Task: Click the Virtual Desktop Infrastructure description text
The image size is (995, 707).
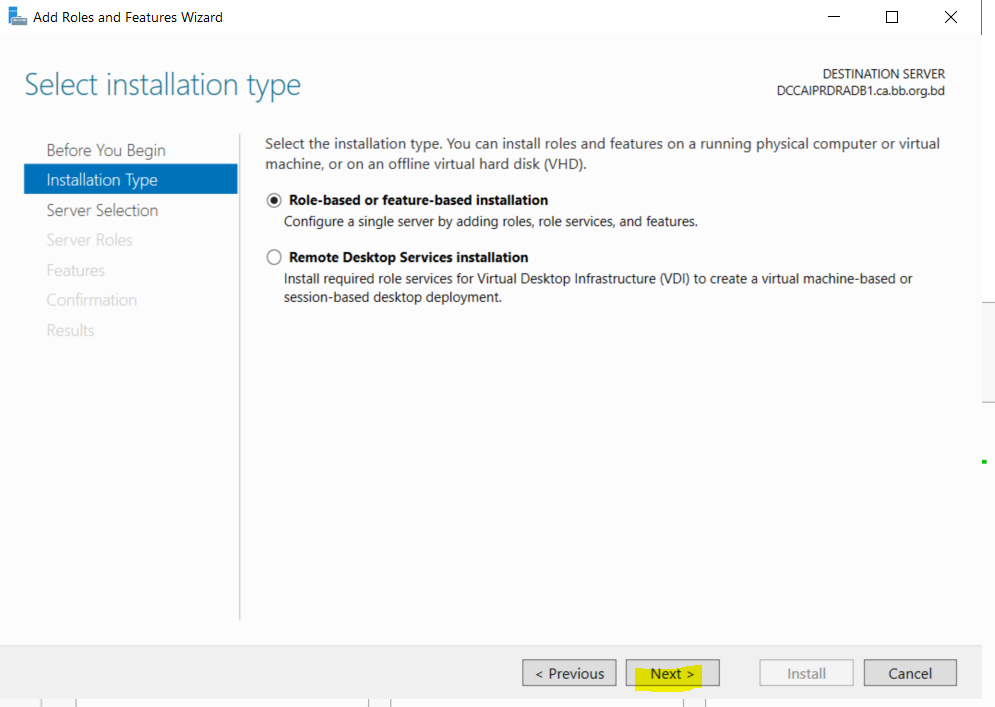Action: point(598,287)
